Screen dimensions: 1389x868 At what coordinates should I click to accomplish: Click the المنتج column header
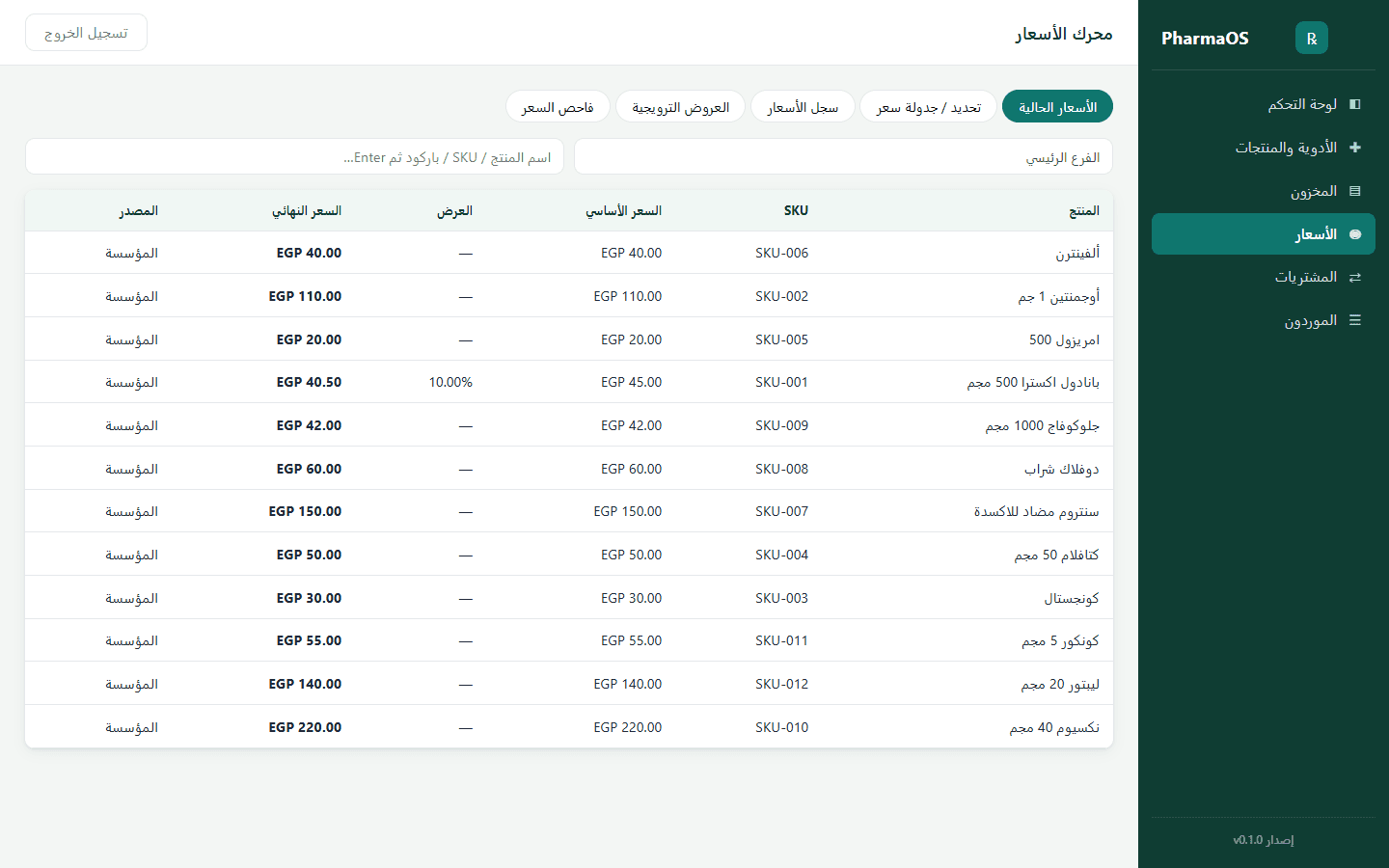click(1084, 210)
